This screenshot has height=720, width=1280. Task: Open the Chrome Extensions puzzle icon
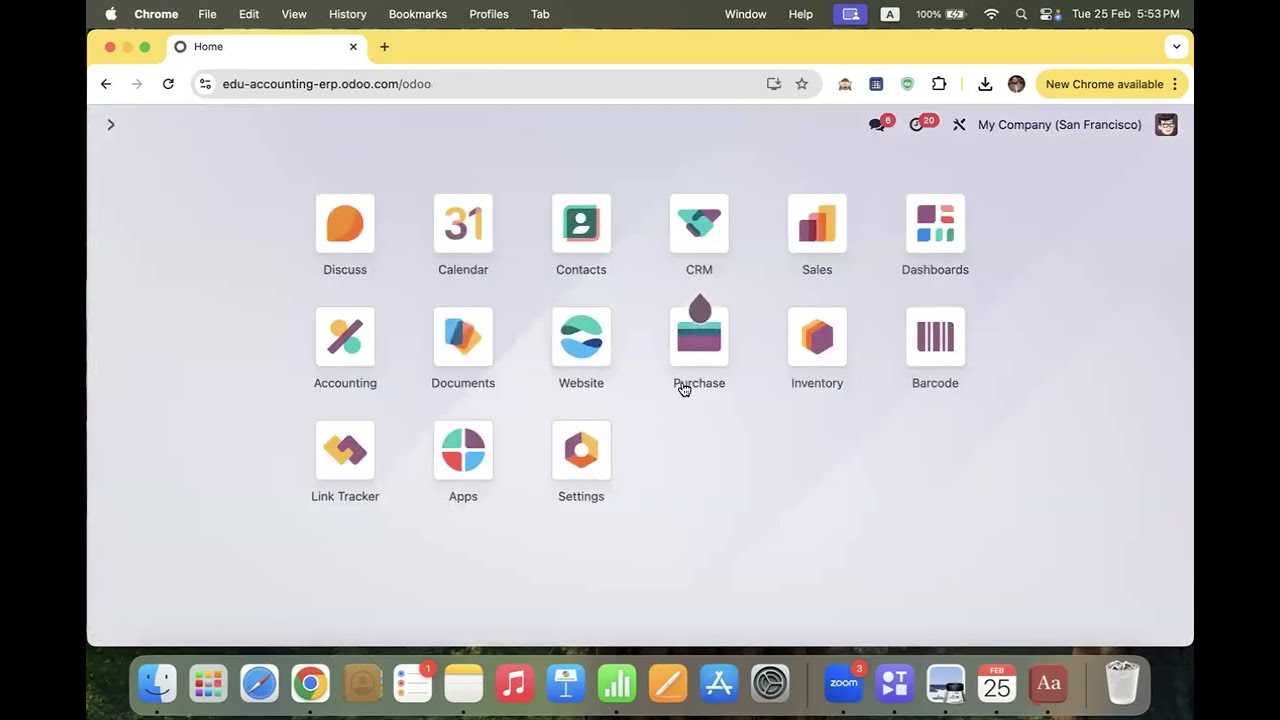coord(939,84)
